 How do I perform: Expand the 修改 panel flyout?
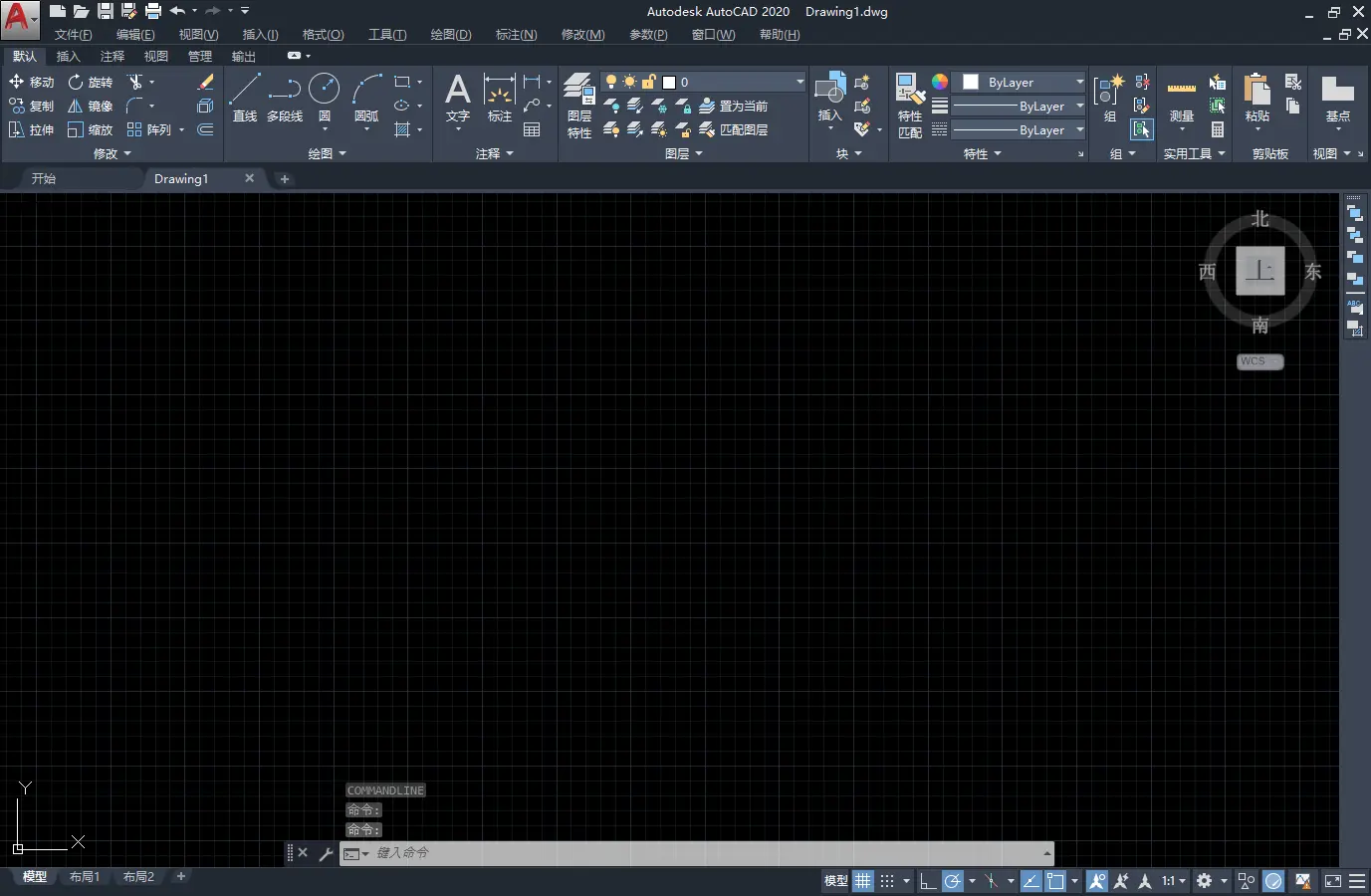point(113,154)
